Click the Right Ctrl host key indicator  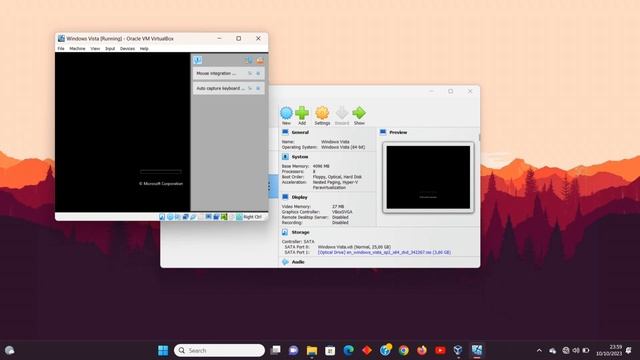click(252, 217)
